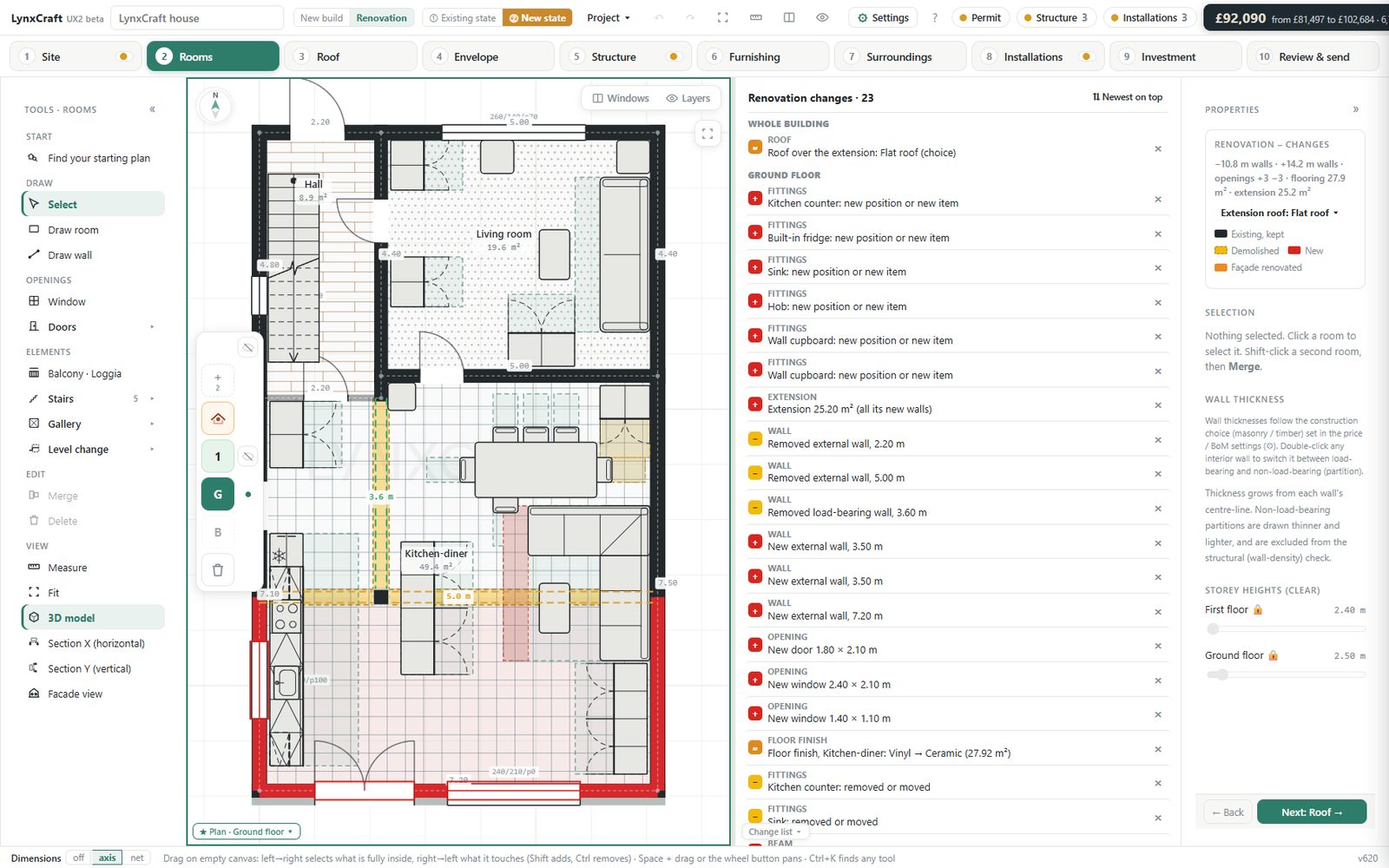
Task: Click the split-view icon in the top toolbar
Action: 789,17
